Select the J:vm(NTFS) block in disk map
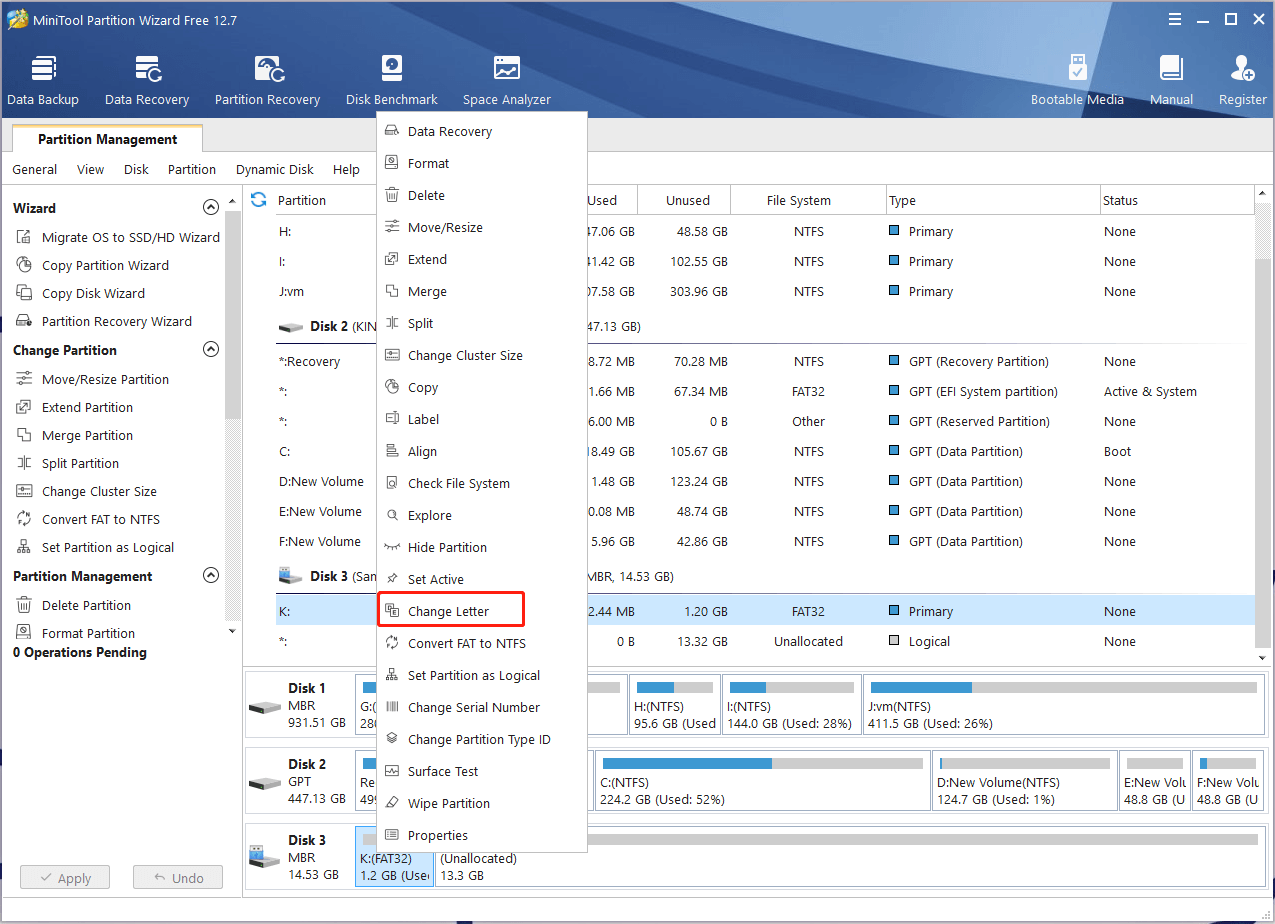The width and height of the screenshot is (1275, 924). (1064, 704)
